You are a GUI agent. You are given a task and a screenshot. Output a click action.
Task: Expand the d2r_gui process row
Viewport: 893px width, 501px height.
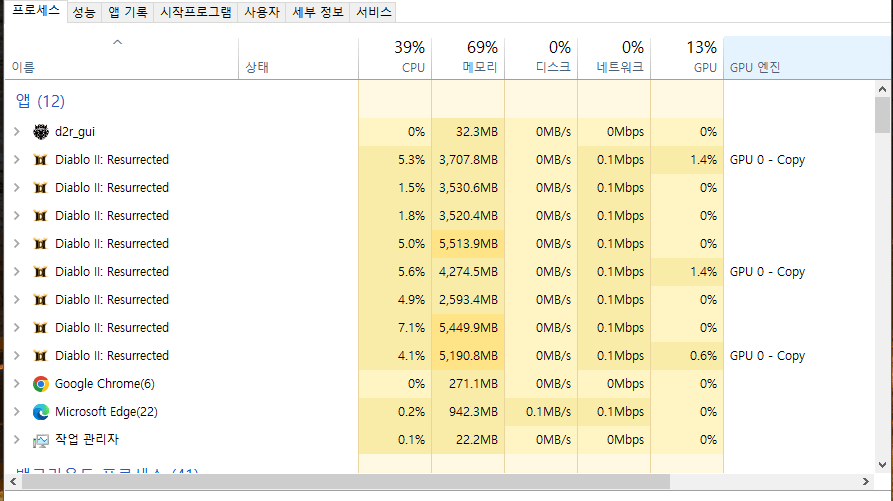point(17,132)
